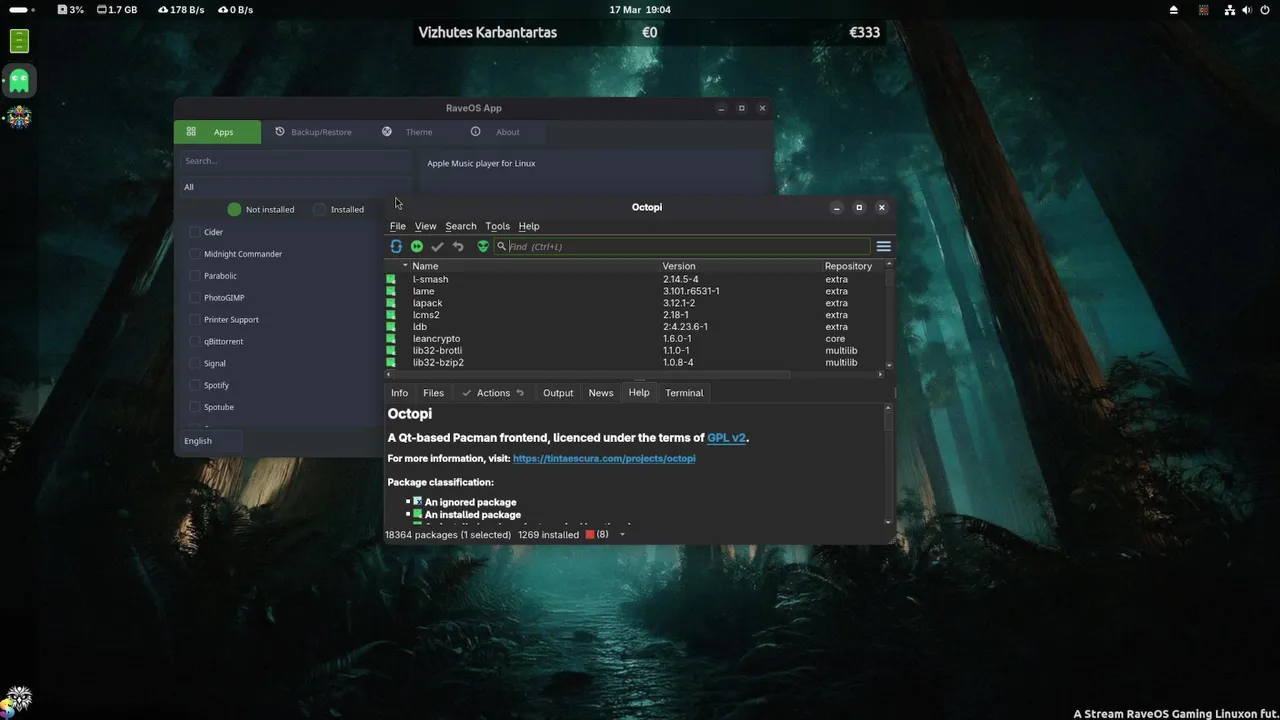This screenshot has height=720, width=1280.
Task: Click the installed-package icon beside l-smash
Action: 391,279
